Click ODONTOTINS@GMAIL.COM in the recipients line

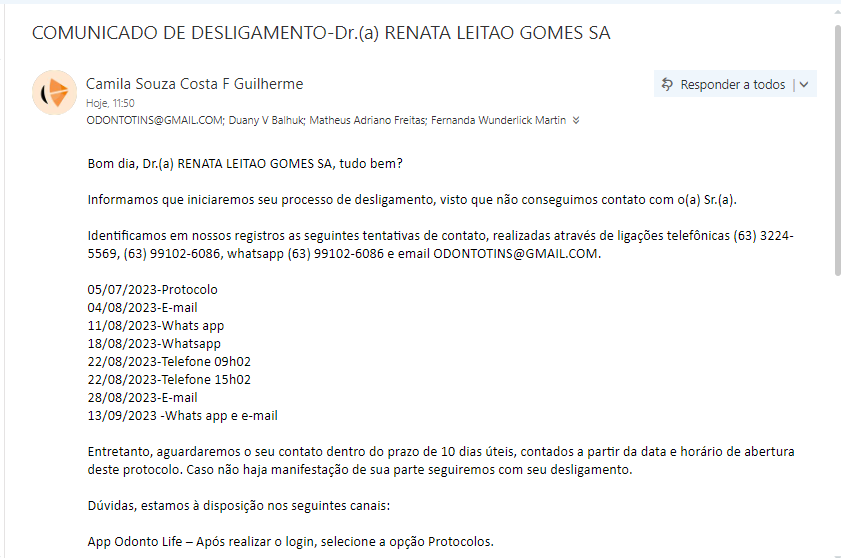click(x=154, y=120)
